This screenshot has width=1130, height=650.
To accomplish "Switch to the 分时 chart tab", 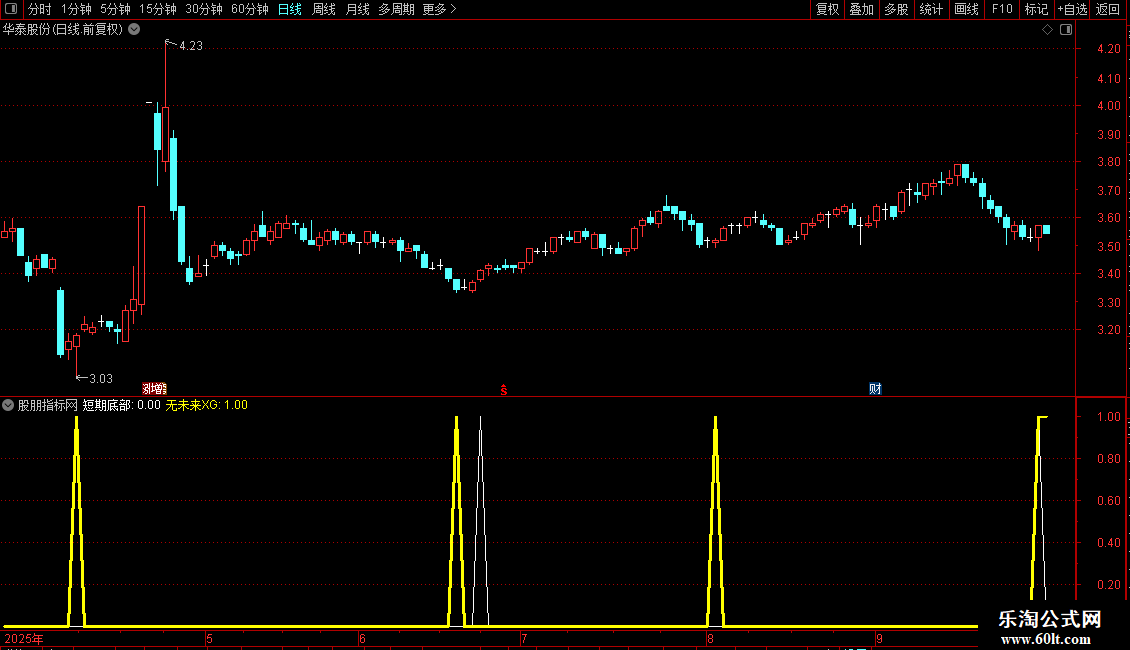I will 40,9.
